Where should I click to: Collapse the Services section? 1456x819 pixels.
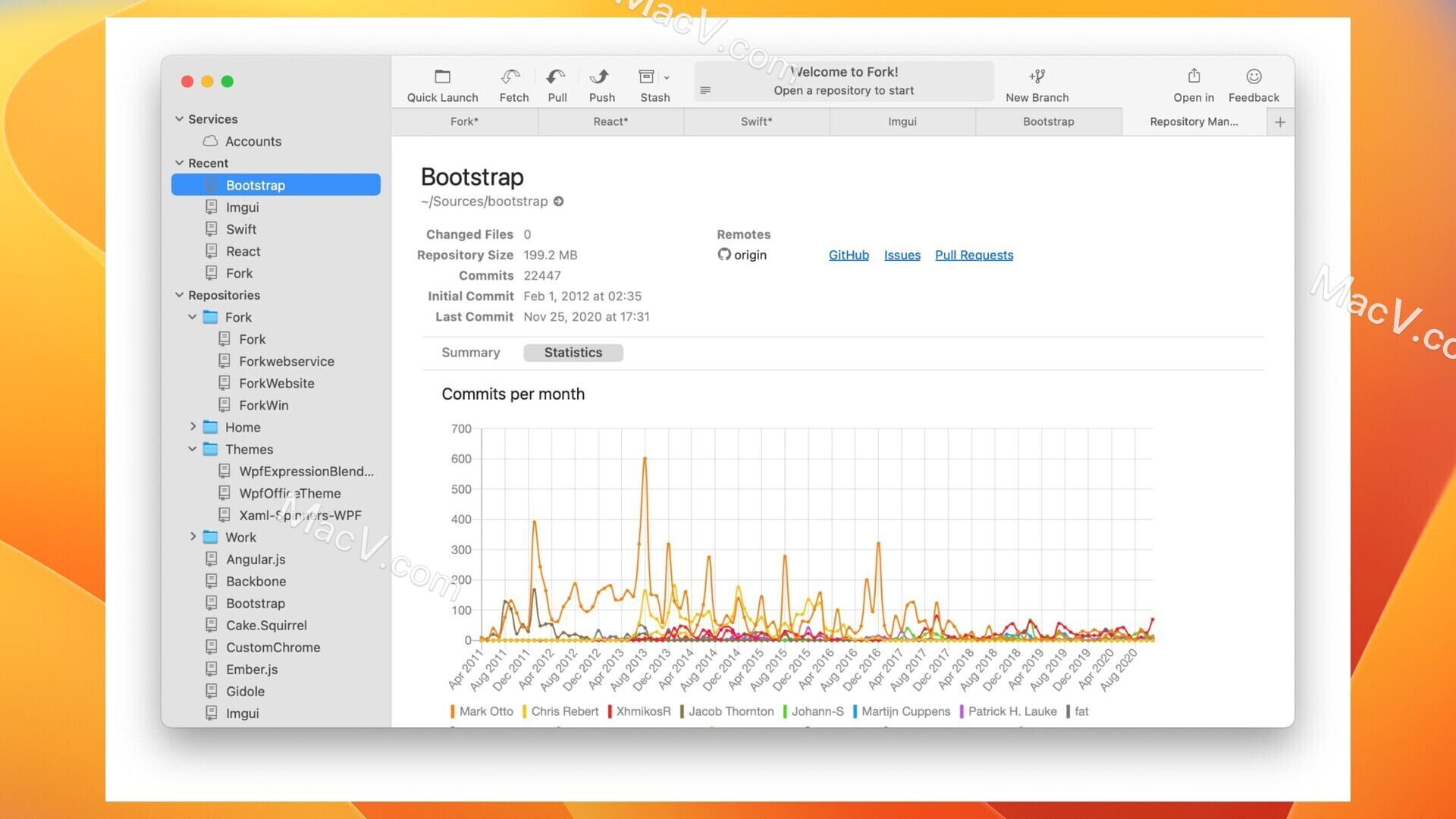pyautogui.click(x=179, y=119)
